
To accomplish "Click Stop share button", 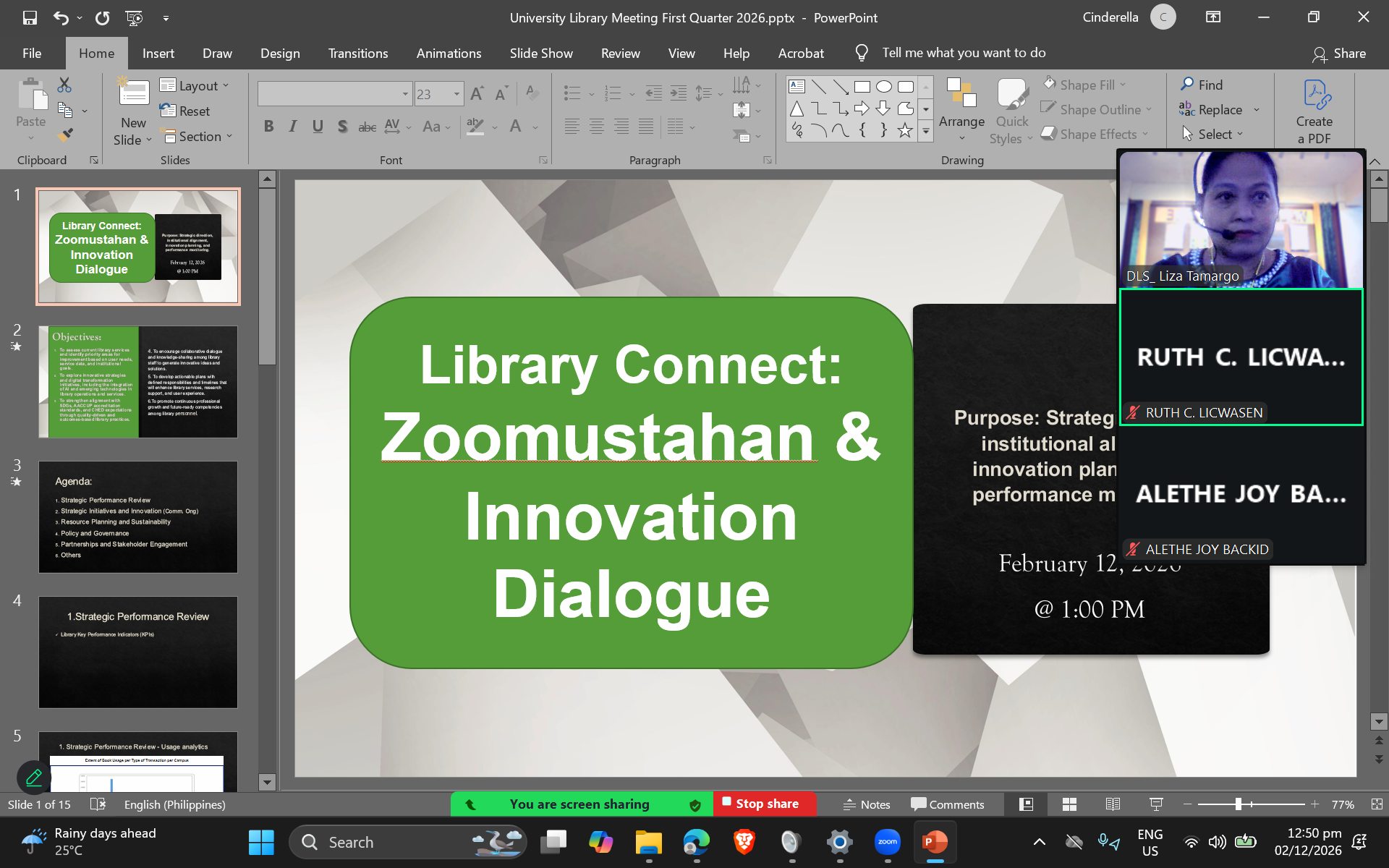I will tap(765, 804).
